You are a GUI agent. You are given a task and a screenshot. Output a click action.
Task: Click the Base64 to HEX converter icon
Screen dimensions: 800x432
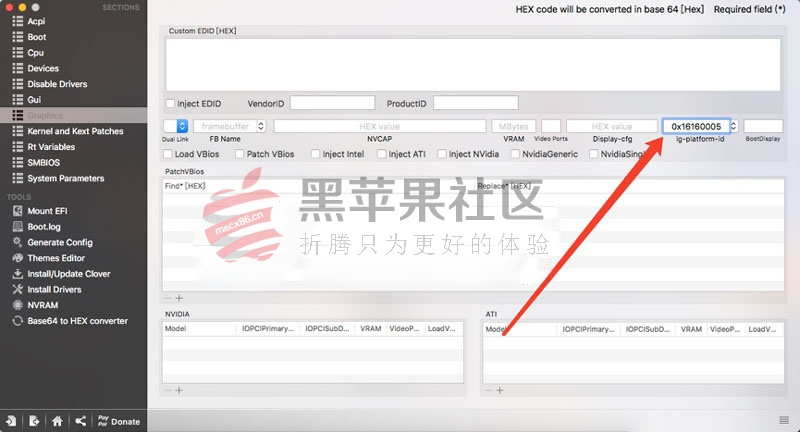(18, 321)
